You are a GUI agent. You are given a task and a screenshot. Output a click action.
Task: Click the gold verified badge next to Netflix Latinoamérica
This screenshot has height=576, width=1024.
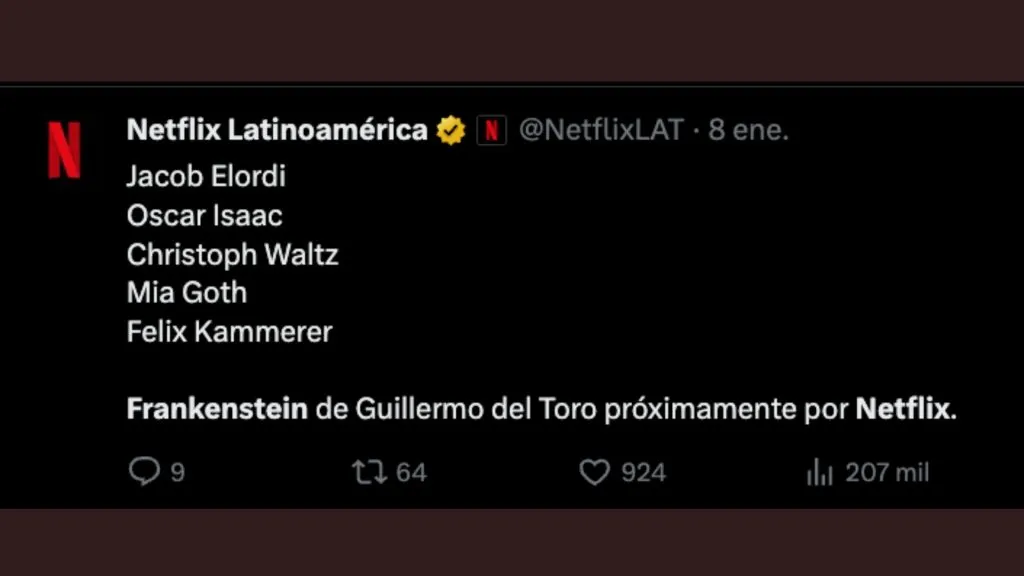tap(451, 128)
